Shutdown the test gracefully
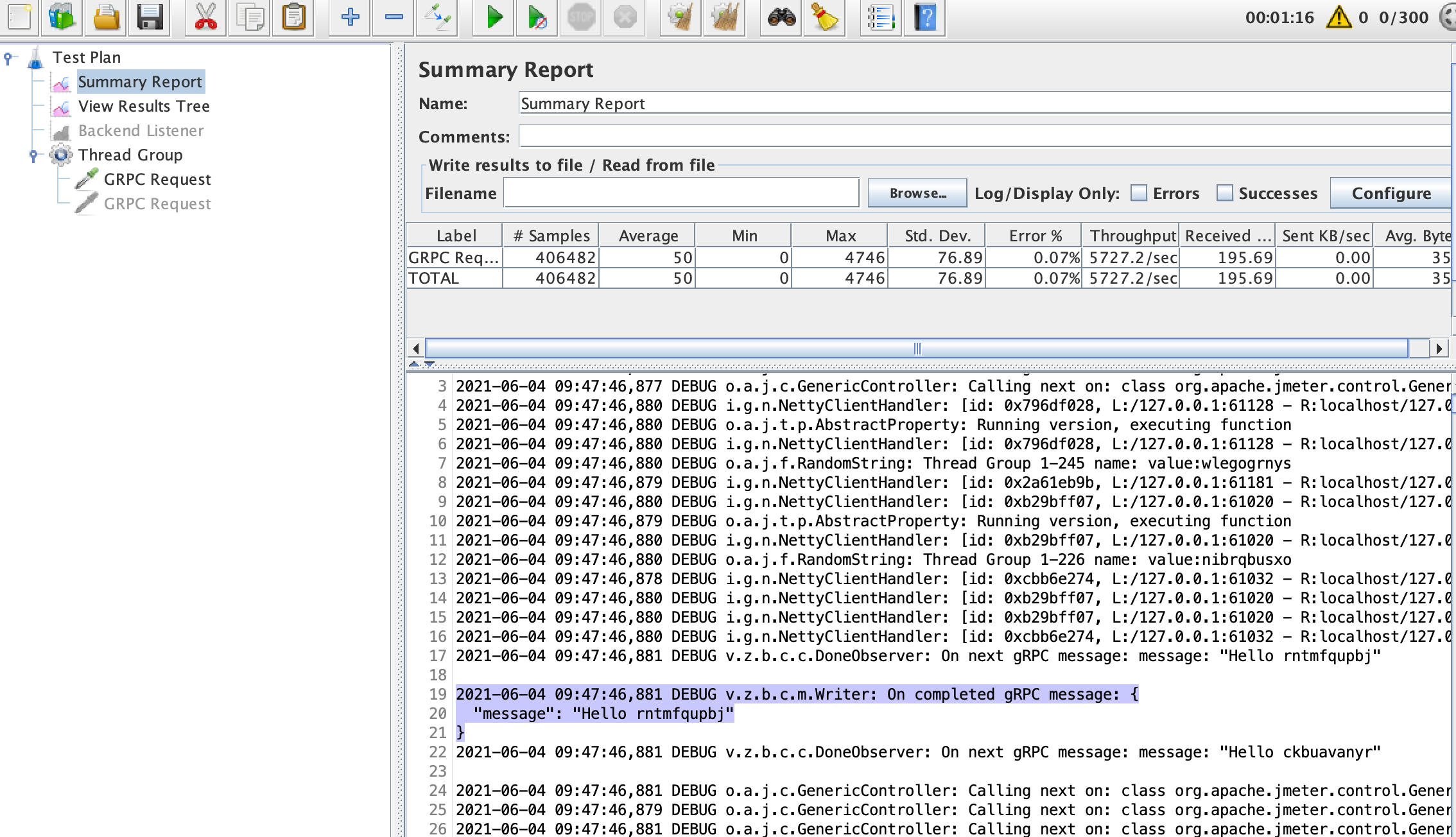Image resolution: width=1456 pixels, height=837 pixels. (625, 17)
